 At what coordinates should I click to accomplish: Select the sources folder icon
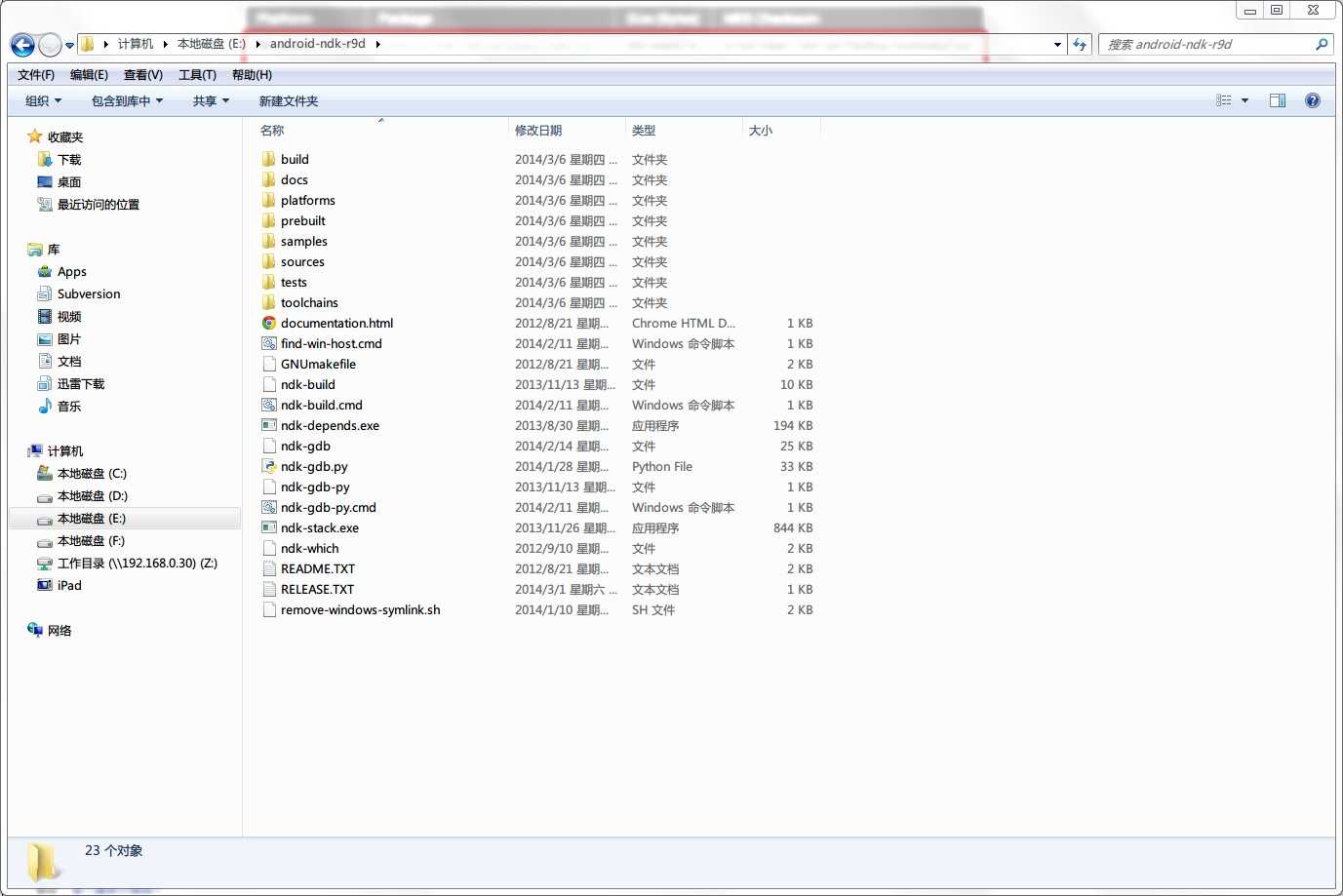coord(269,261)
